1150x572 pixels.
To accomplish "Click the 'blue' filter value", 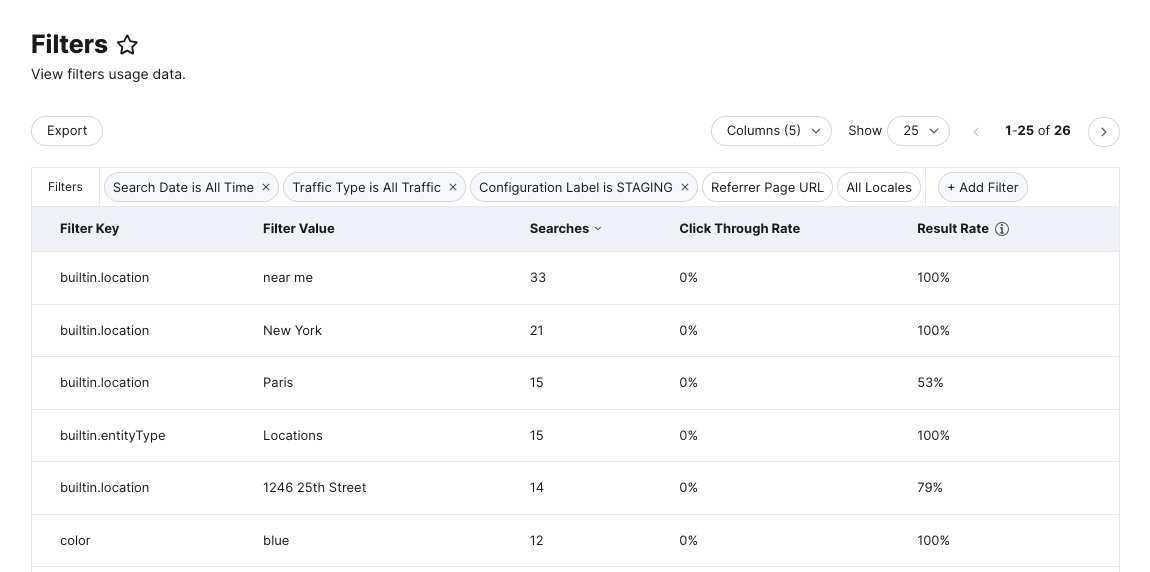I will 276,540.
